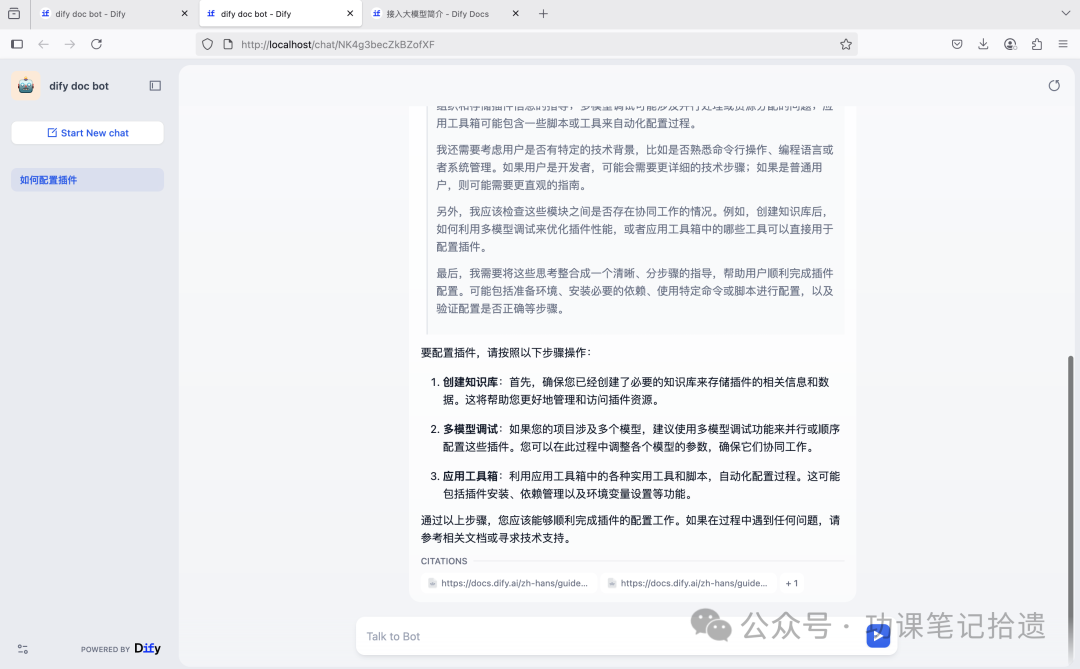The height and width of the screenshot is (669, 1080).
Task: Toggle the Pocket save icon in the toolbar
Action: click(x=956, y=44)
